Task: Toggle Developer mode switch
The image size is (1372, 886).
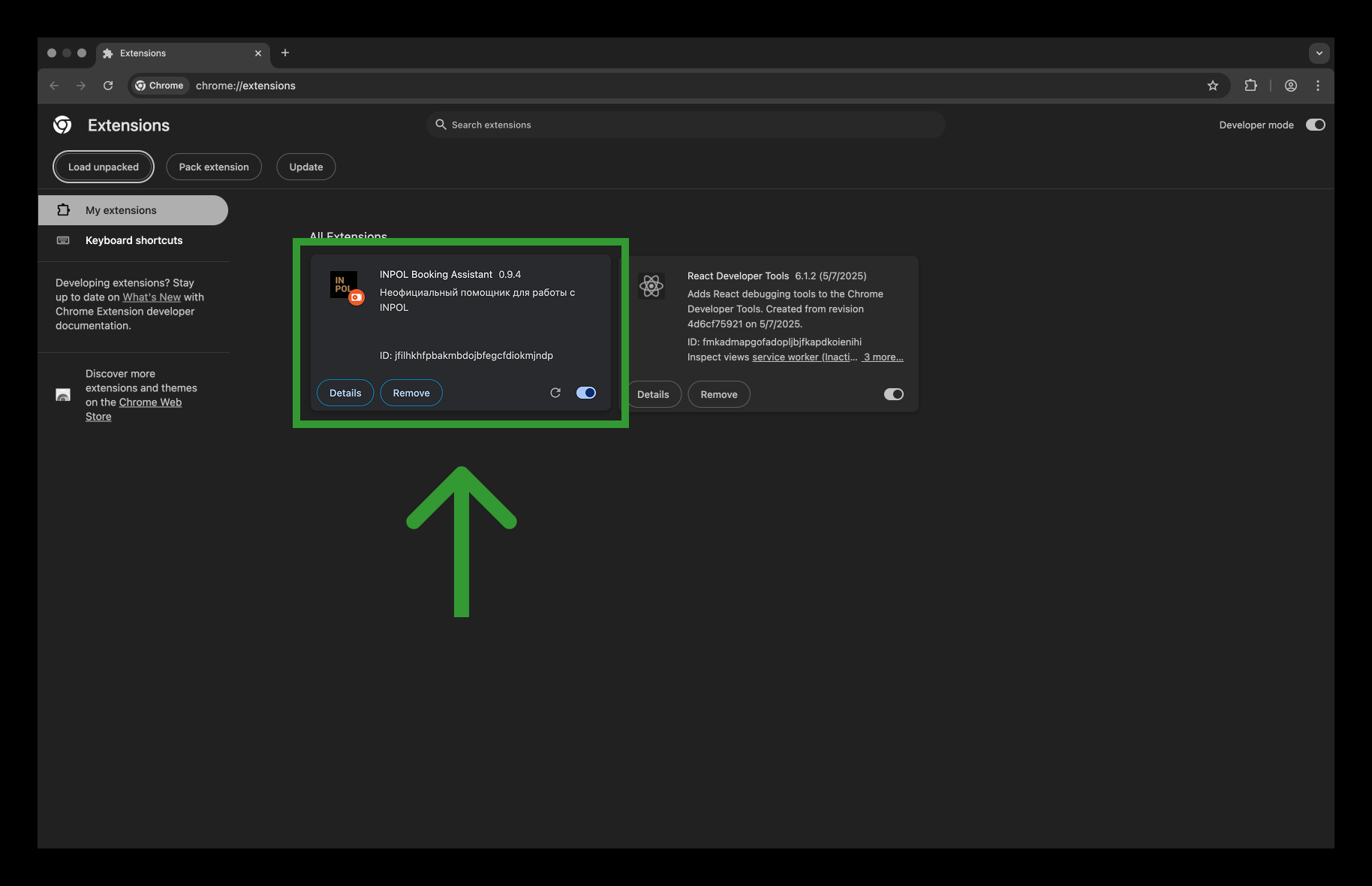Action: (x=1316, y=125)
